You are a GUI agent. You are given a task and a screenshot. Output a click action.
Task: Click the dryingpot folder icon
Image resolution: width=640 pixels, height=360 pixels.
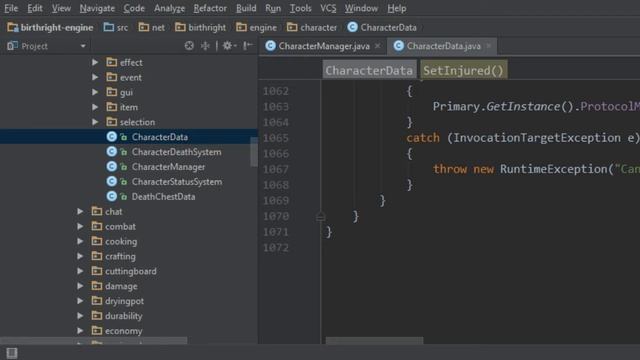coord(97,301)
